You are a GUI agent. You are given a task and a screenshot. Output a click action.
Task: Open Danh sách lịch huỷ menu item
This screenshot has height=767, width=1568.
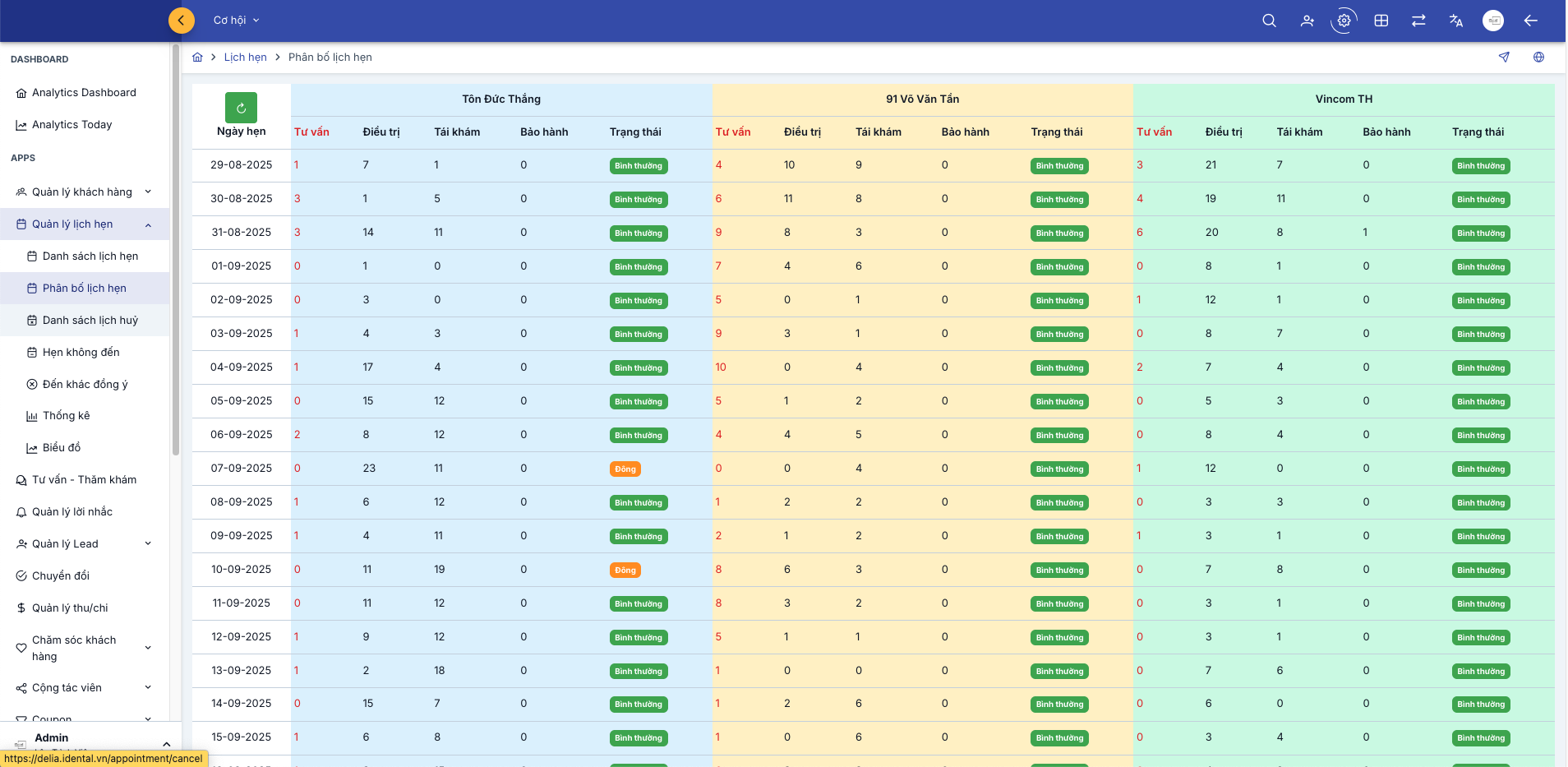click(x=90, y=321)
